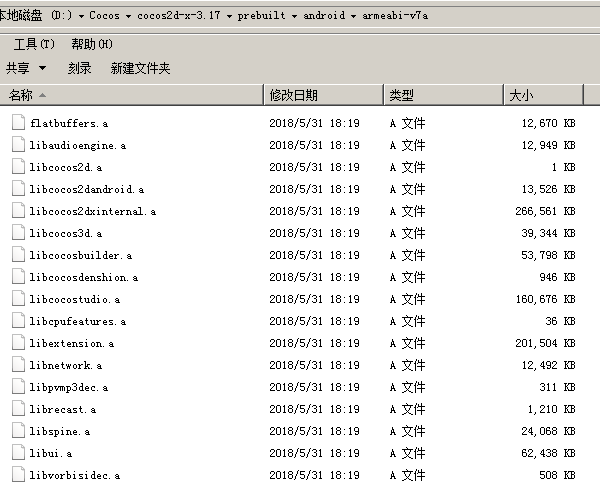Screen dimensions: 600x482
Task: Go to cocos2d-x-3.17 in the address bar
Action: [x=179, y=15]
